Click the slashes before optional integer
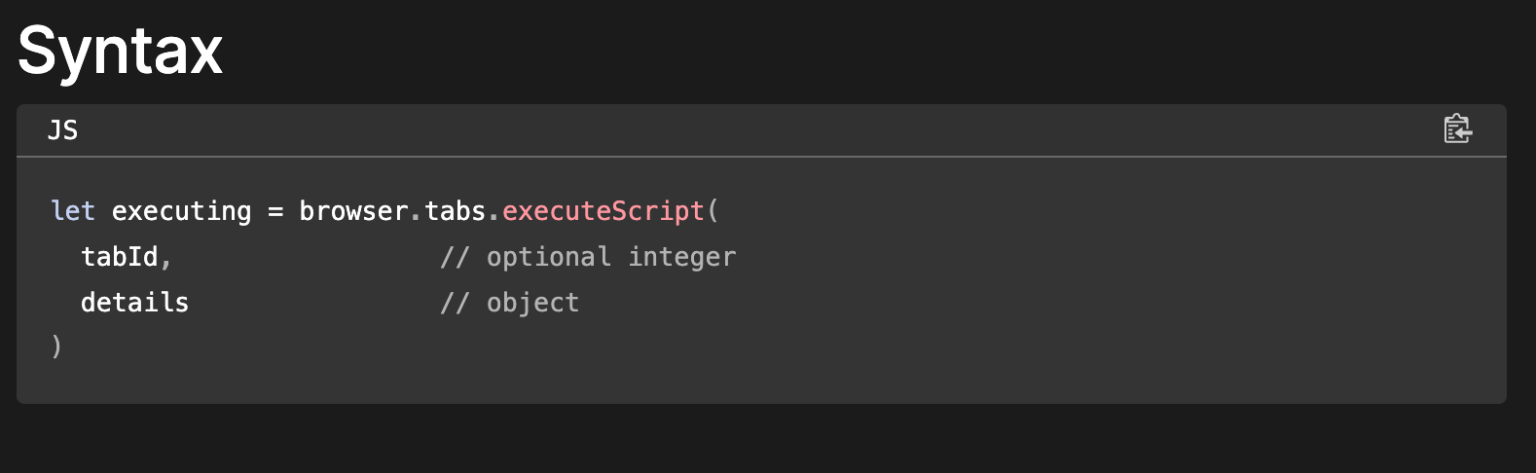The width and height of the screenshot is (1536, 473). (455, 257)
